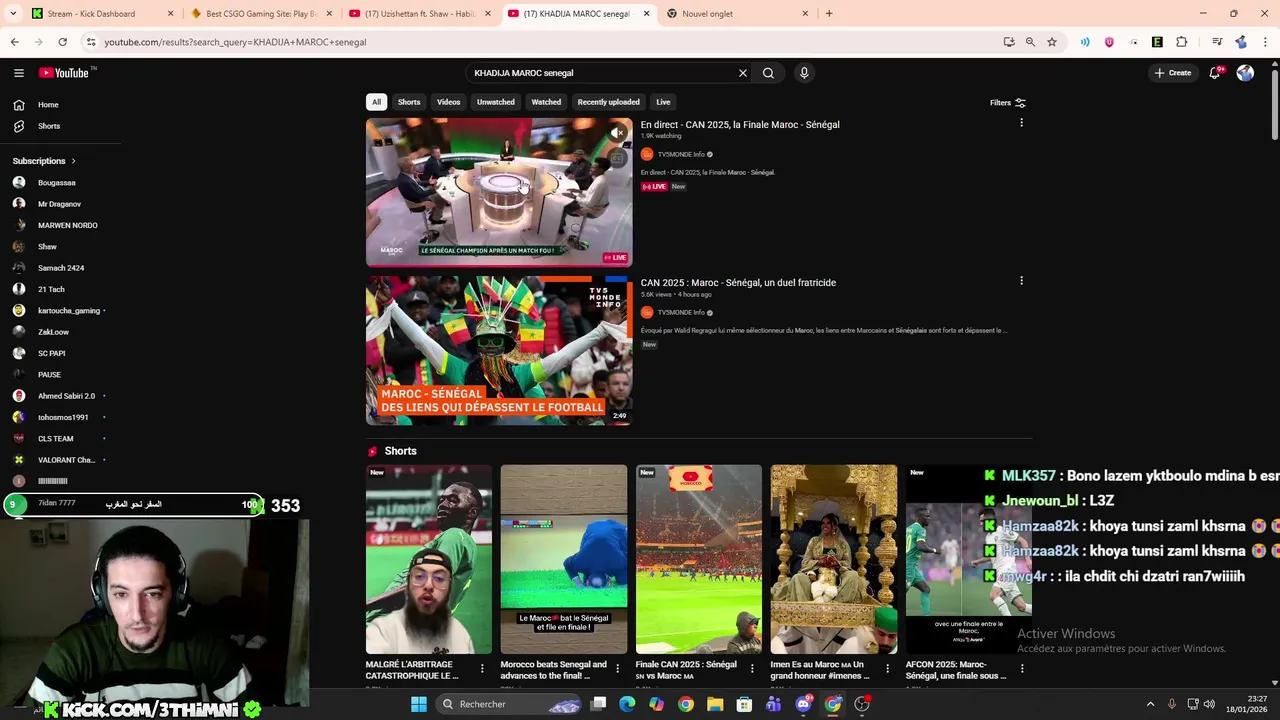
Task: Open Bougassaa subscription channel
Action: pos(56,183)
